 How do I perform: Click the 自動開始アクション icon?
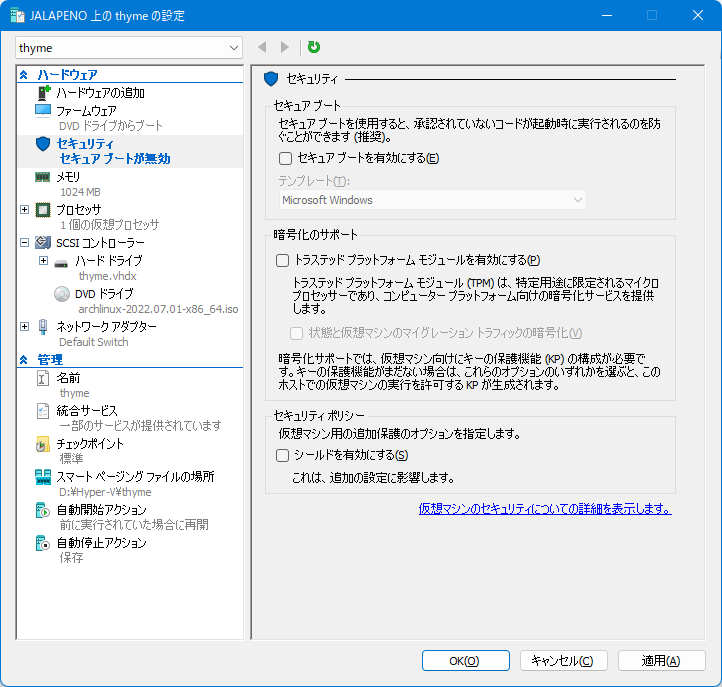pos(43,510)
